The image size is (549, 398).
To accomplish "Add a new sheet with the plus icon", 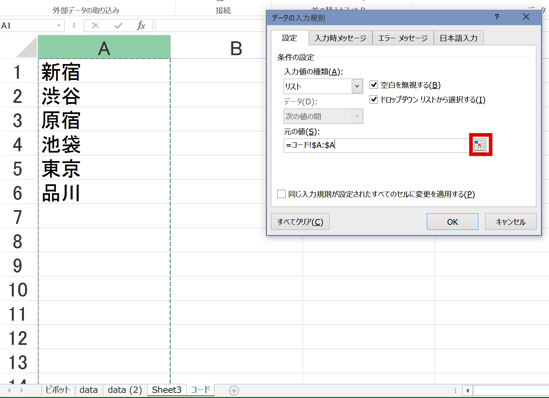I will coord(234,390).
